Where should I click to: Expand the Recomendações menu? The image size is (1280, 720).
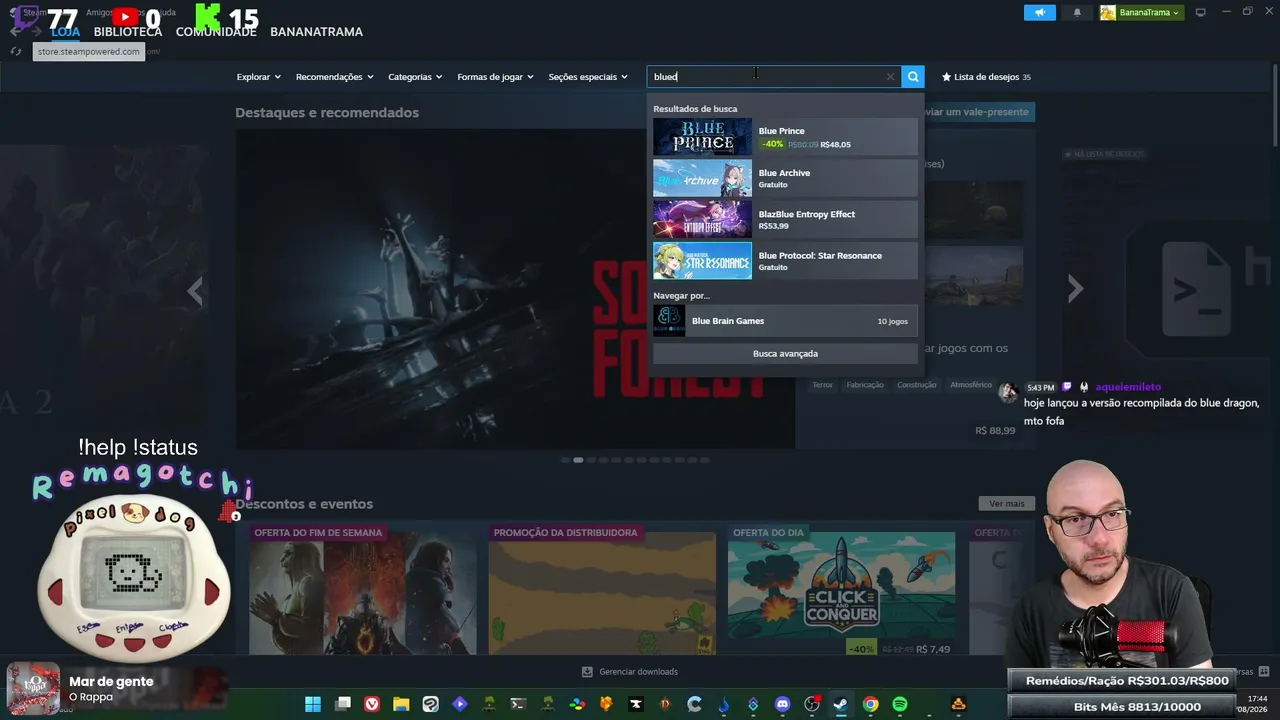334,77
